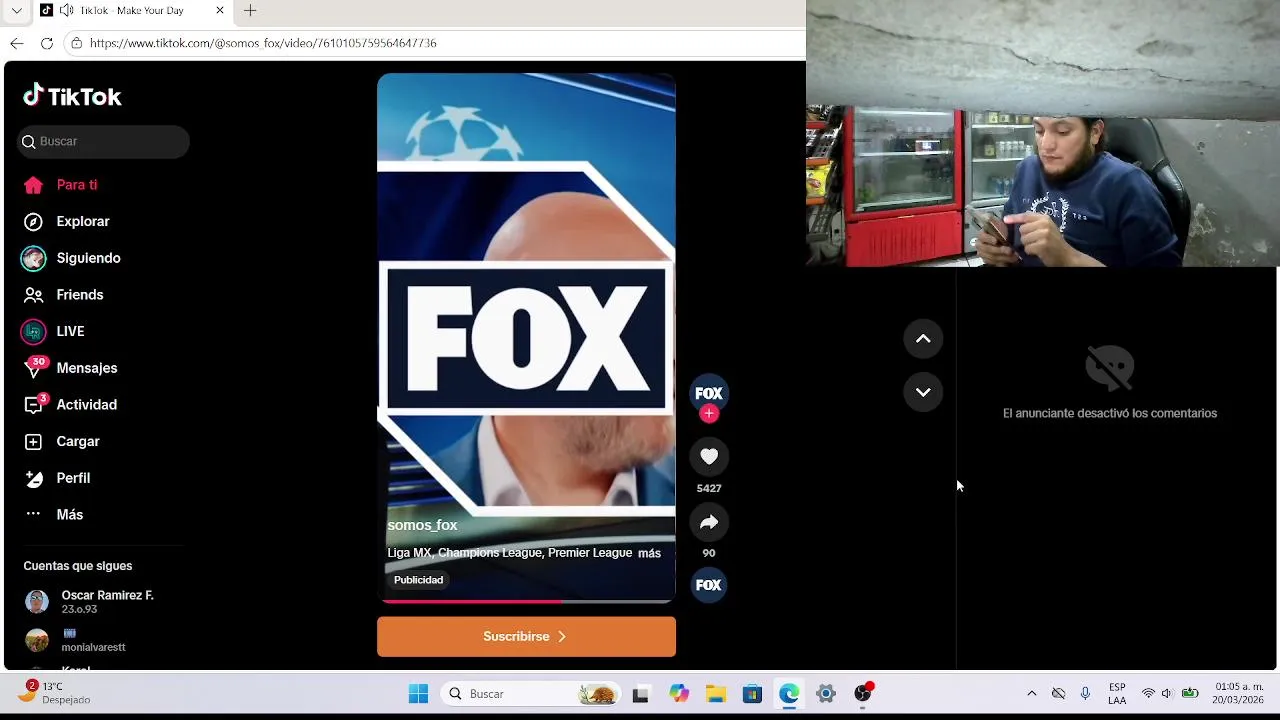1280x720 pixels.
Task: Open somos_fox username link on video
Action: 422,525
